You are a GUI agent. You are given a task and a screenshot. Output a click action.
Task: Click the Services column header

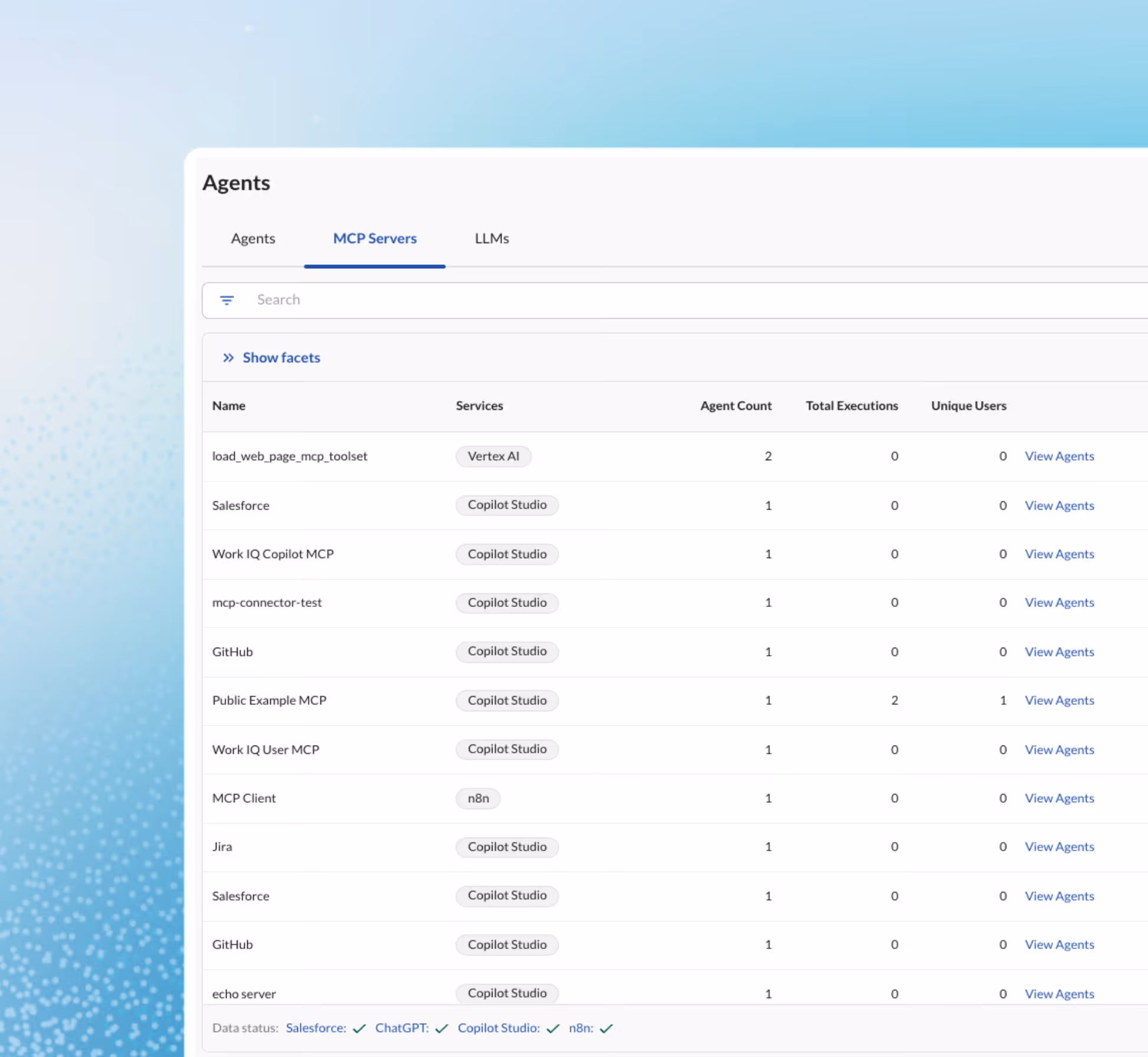[x=479, y=406]
